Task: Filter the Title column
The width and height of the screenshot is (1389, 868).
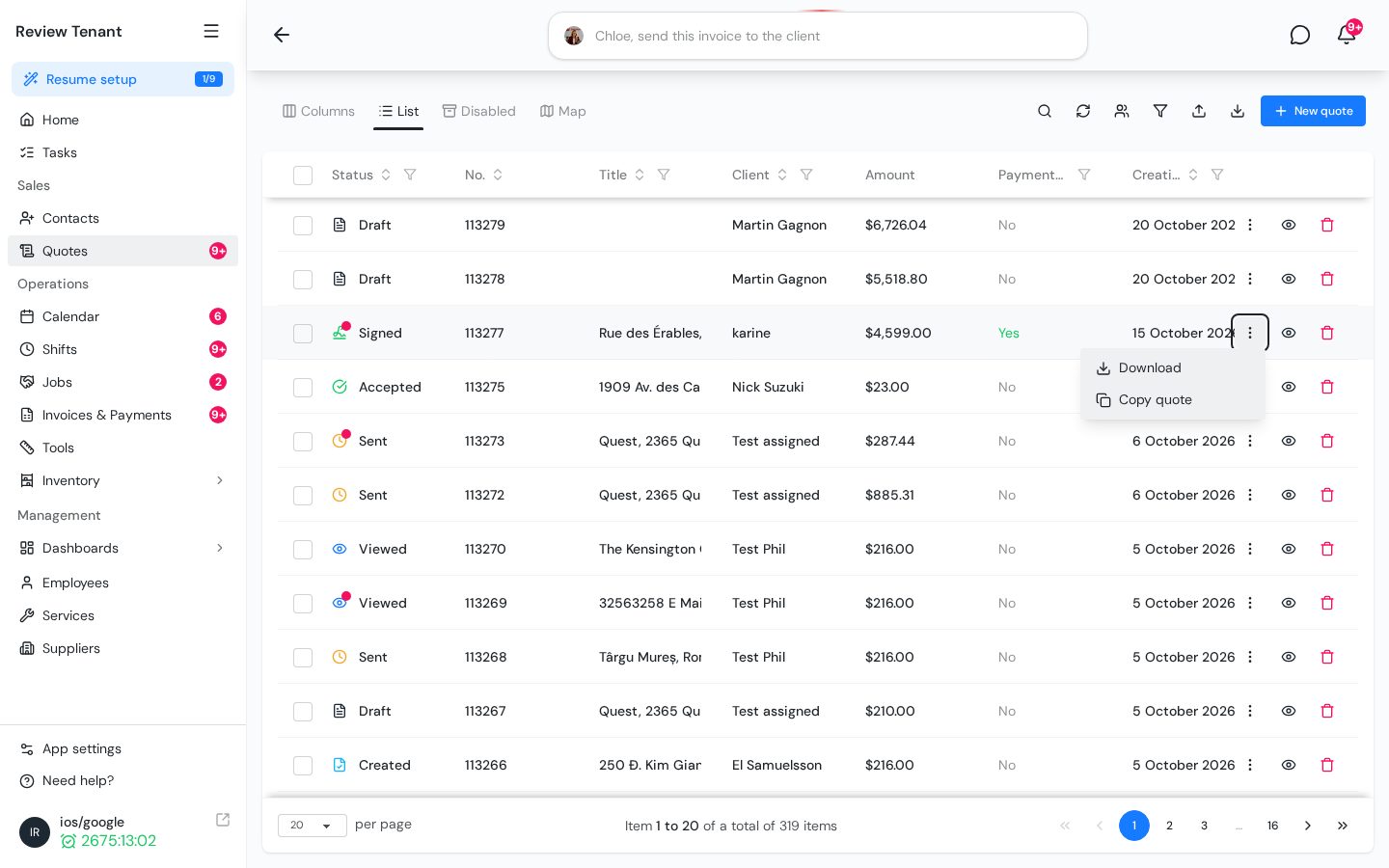Action: 664,175
